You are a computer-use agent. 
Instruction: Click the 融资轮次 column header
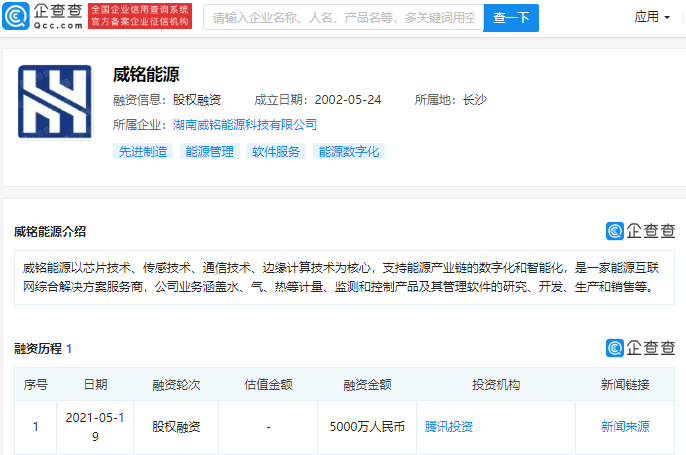point(176,385)
